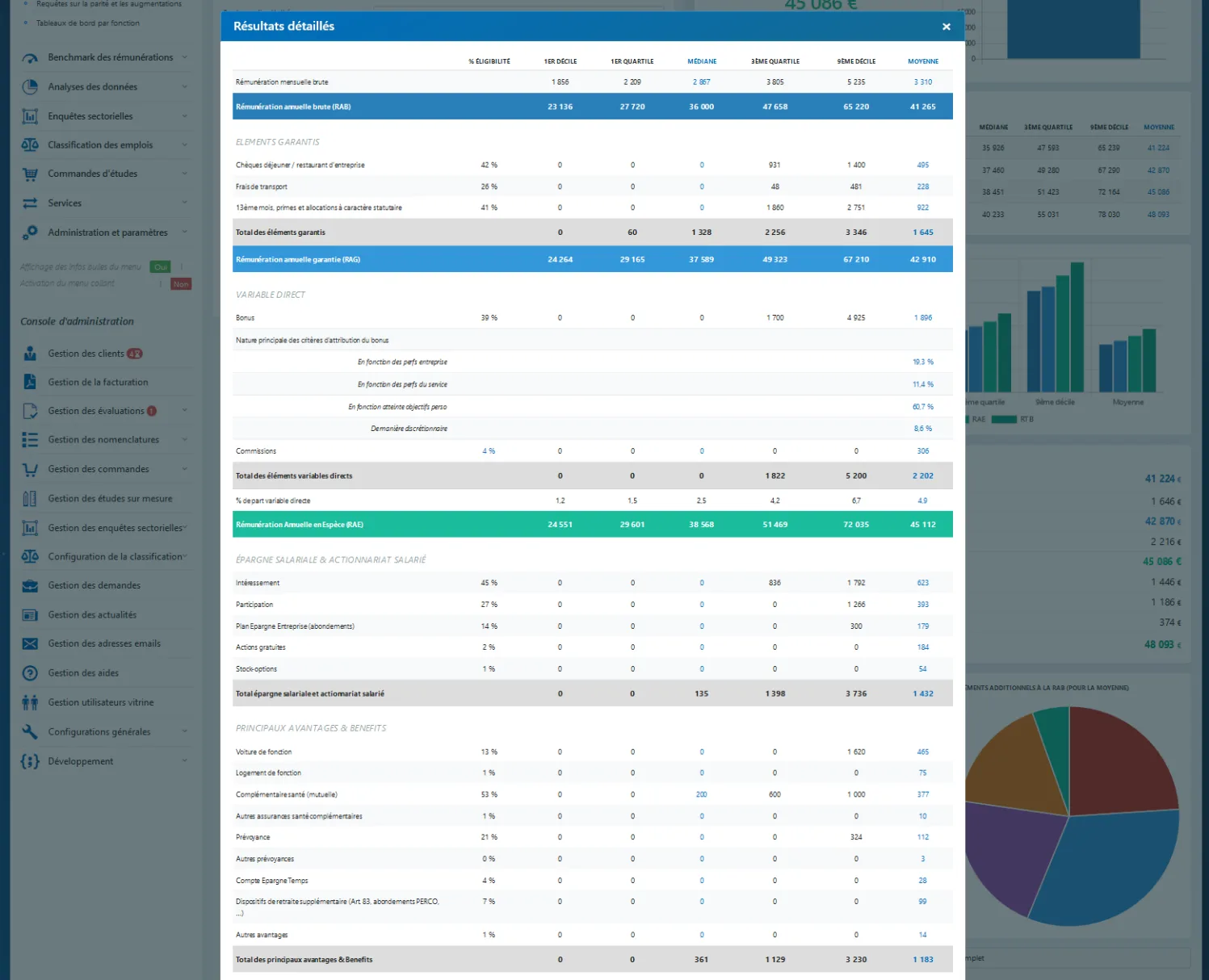Click the Enquêtes sectorielles chart icon
This screenshot has height=980, width=1209.
point(30,116)
